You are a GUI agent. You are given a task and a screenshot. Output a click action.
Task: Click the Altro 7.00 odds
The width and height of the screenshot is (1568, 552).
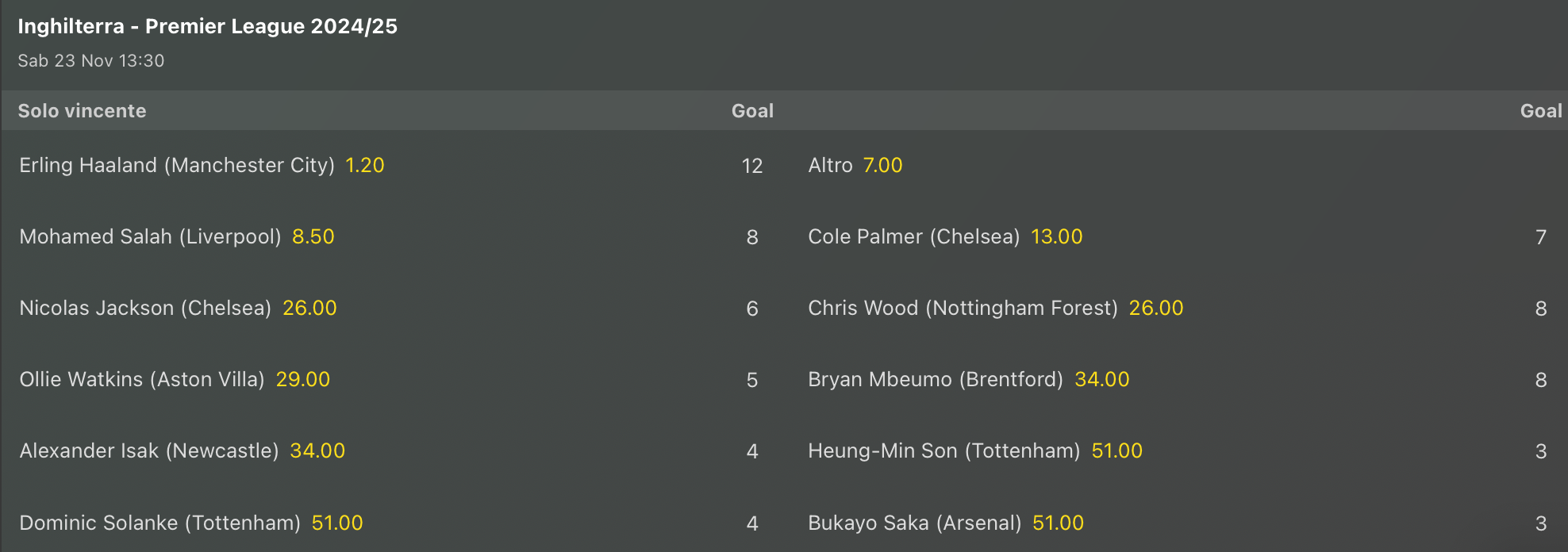point(882,166)
